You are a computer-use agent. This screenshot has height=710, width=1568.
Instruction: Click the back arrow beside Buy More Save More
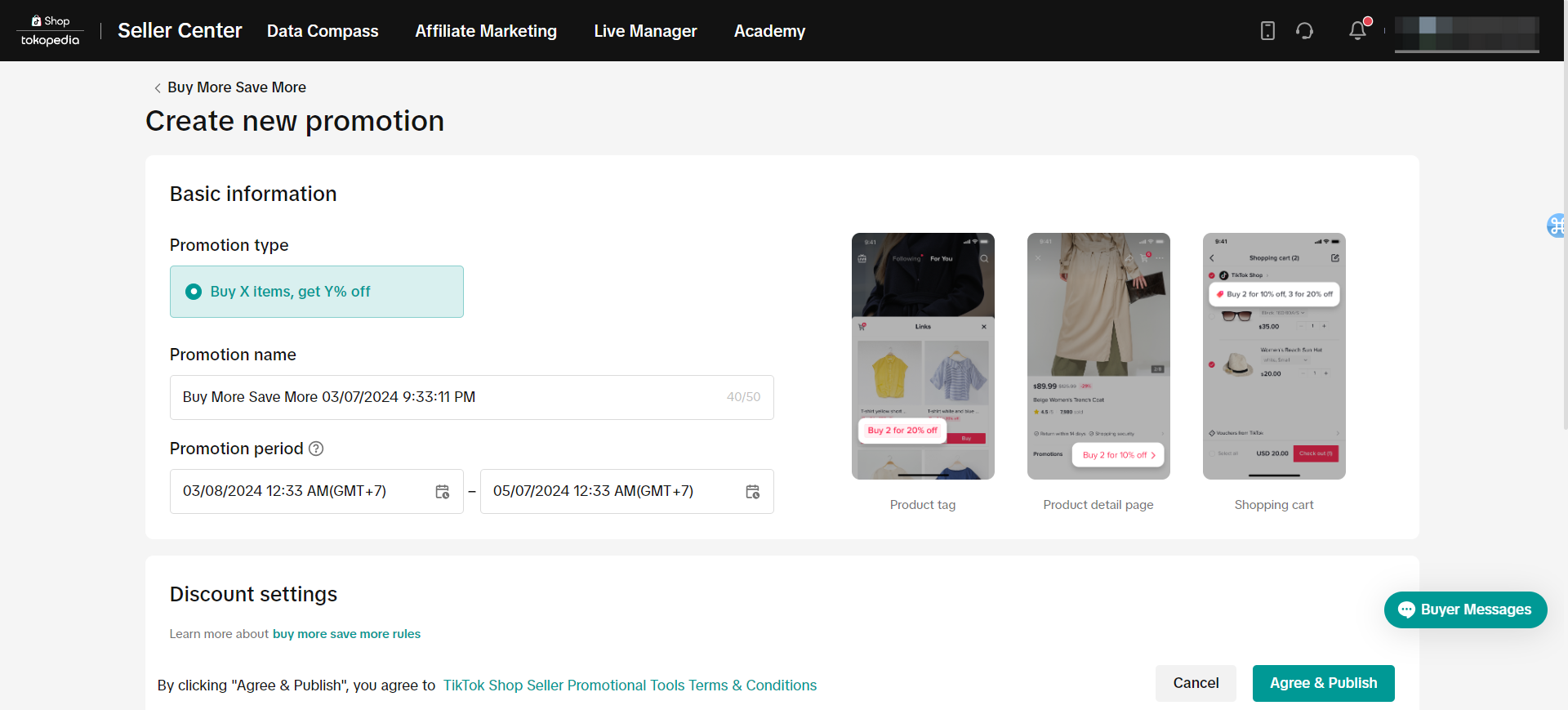point(158,88)
